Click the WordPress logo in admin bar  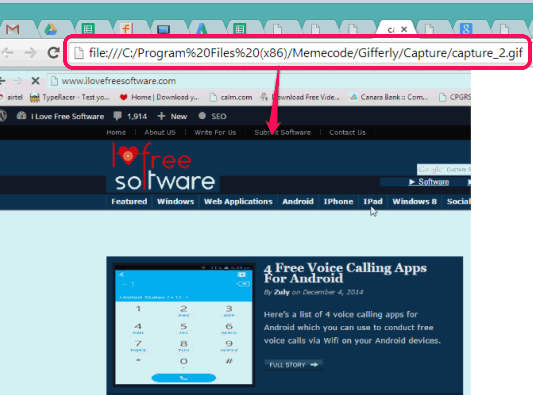3,116
